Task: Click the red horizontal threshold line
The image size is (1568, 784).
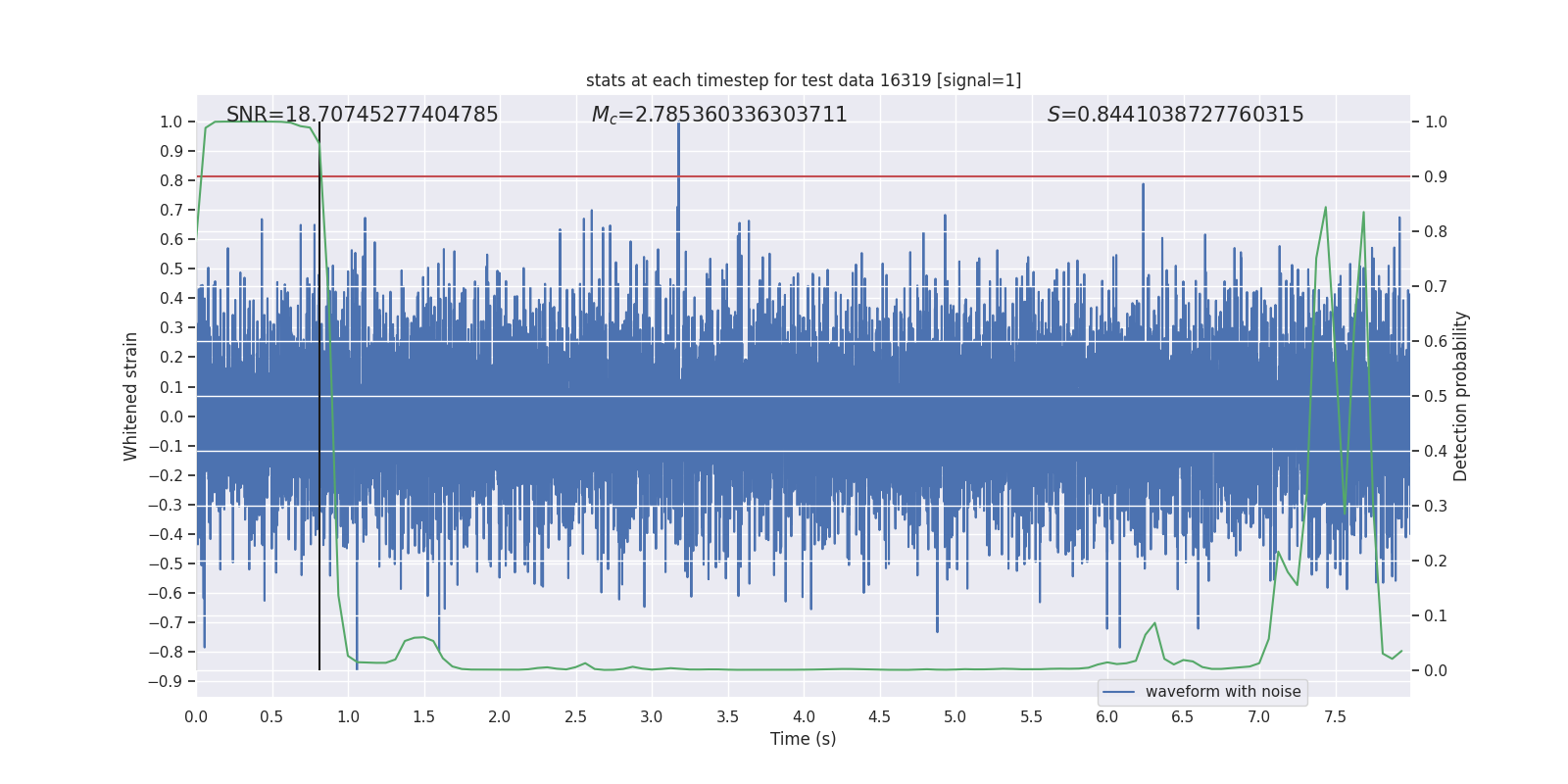Action: coord(804,176)
